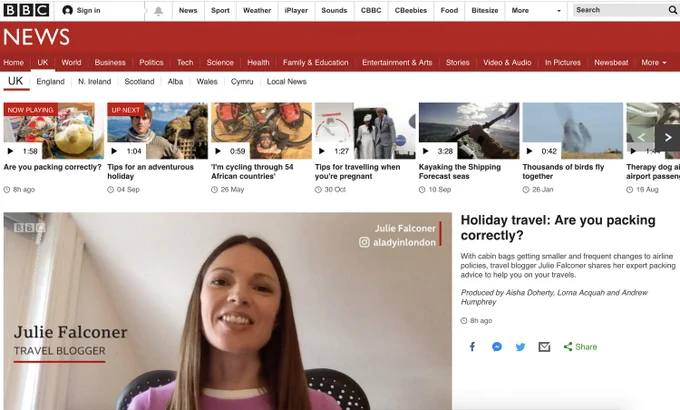The image size is (680, 410).
Task: Play the 1:58 packing video icon
Action: (x=10, y=151)
